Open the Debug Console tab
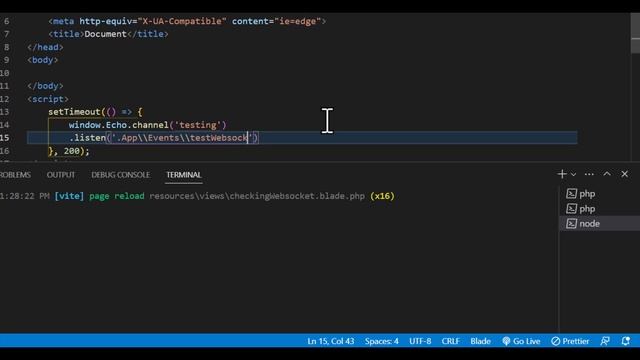The width and height of the screenshot is (640, 360). tap(120, 175)
